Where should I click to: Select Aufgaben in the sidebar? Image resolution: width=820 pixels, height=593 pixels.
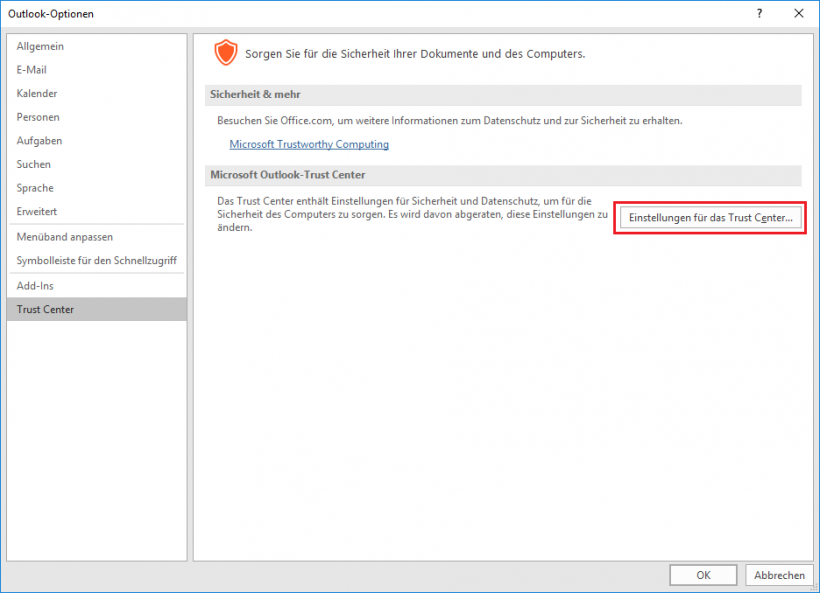tap(39, 141)
